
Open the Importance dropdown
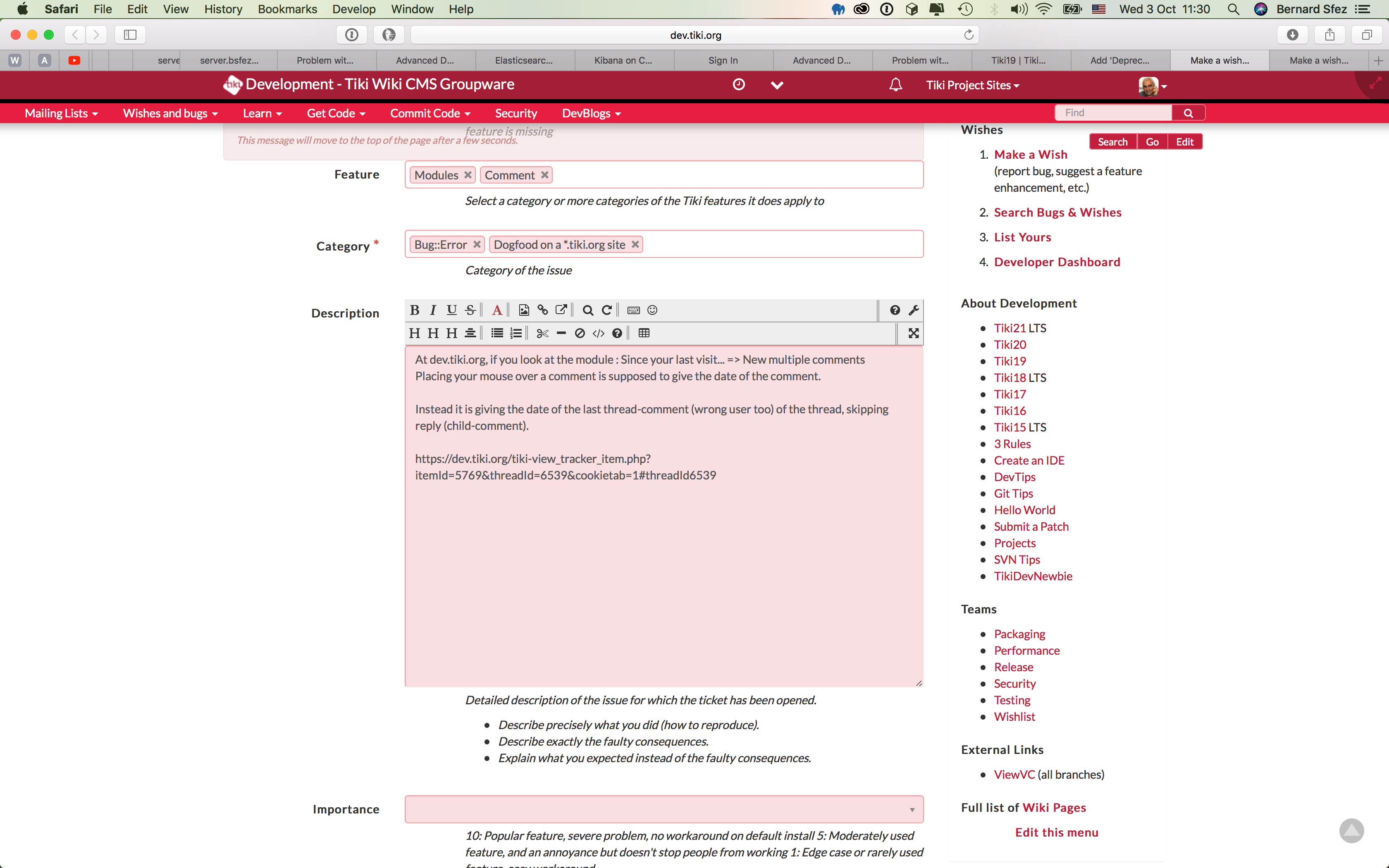(x=663, y=809)
